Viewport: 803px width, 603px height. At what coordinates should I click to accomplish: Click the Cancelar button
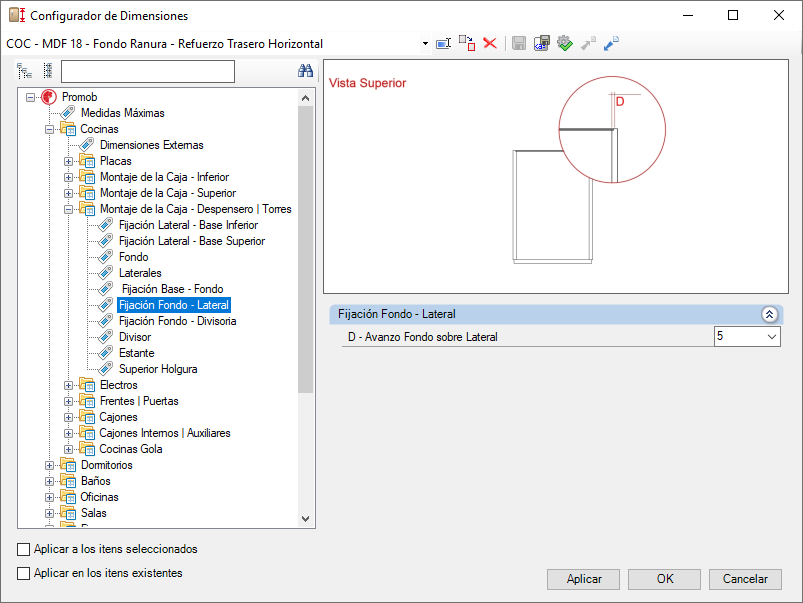click(x=745, y=579)
